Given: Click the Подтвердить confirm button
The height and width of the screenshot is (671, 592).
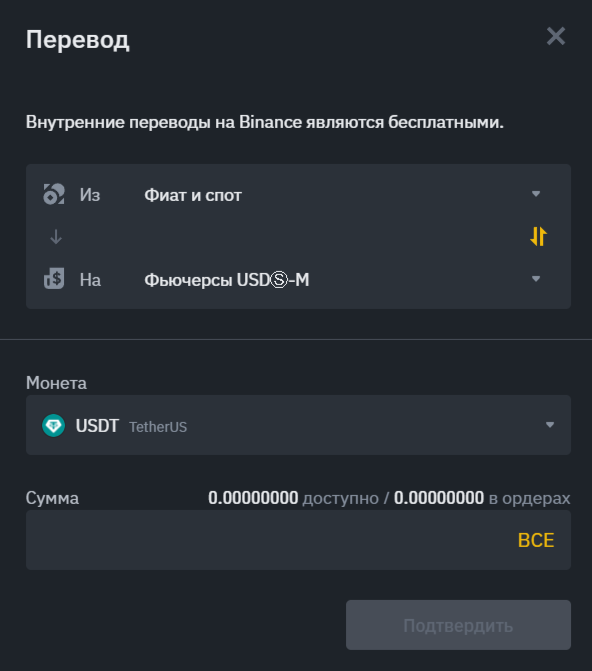Looking at the screenshot, I should coord(458,625).
